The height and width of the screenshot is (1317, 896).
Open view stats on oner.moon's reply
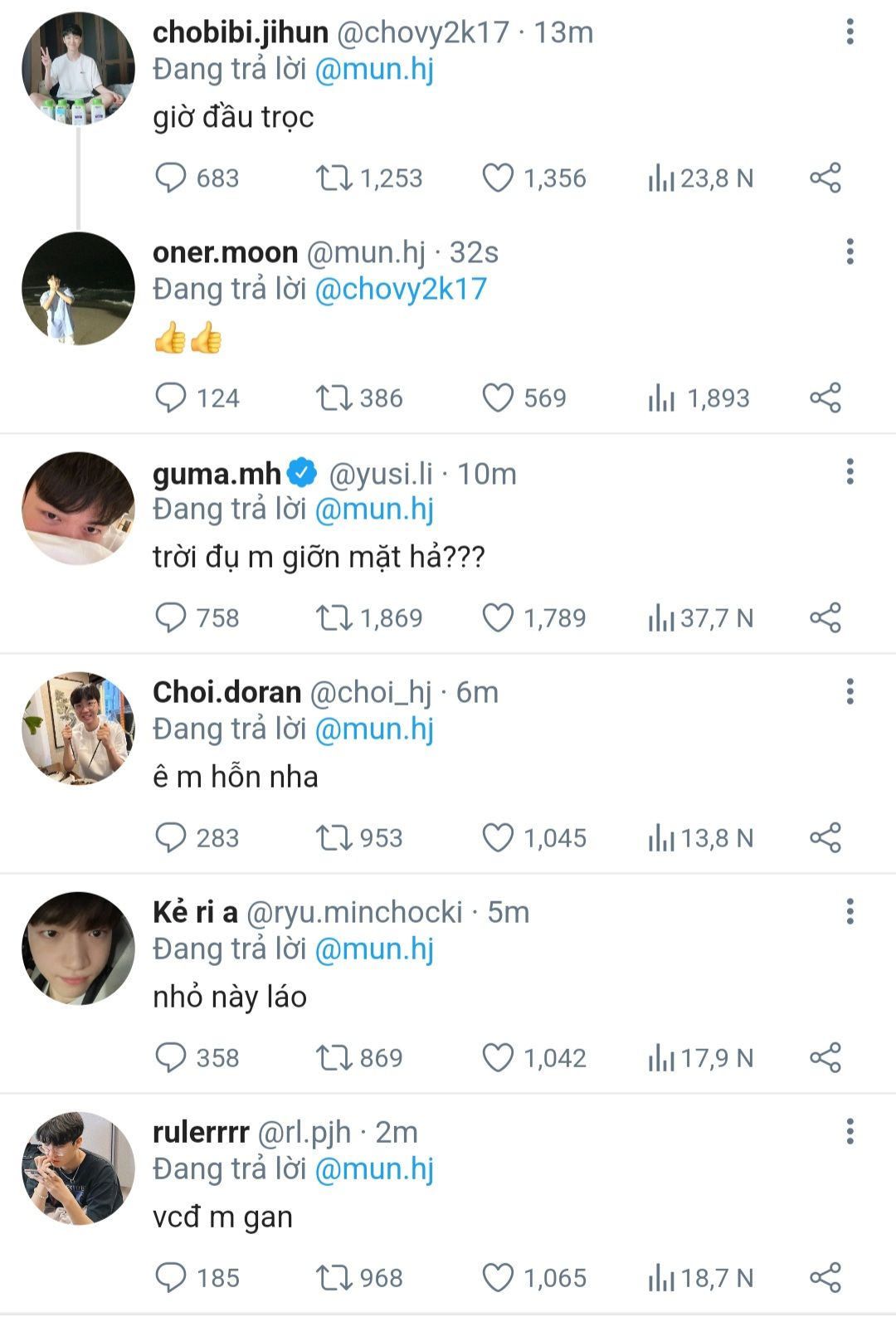pos(661,398)
